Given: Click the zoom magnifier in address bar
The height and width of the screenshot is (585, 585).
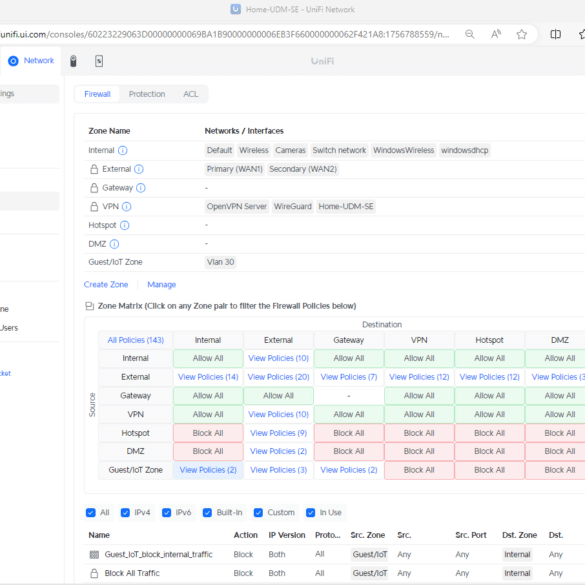Looking at the screenshot, I should coord(470,34).
